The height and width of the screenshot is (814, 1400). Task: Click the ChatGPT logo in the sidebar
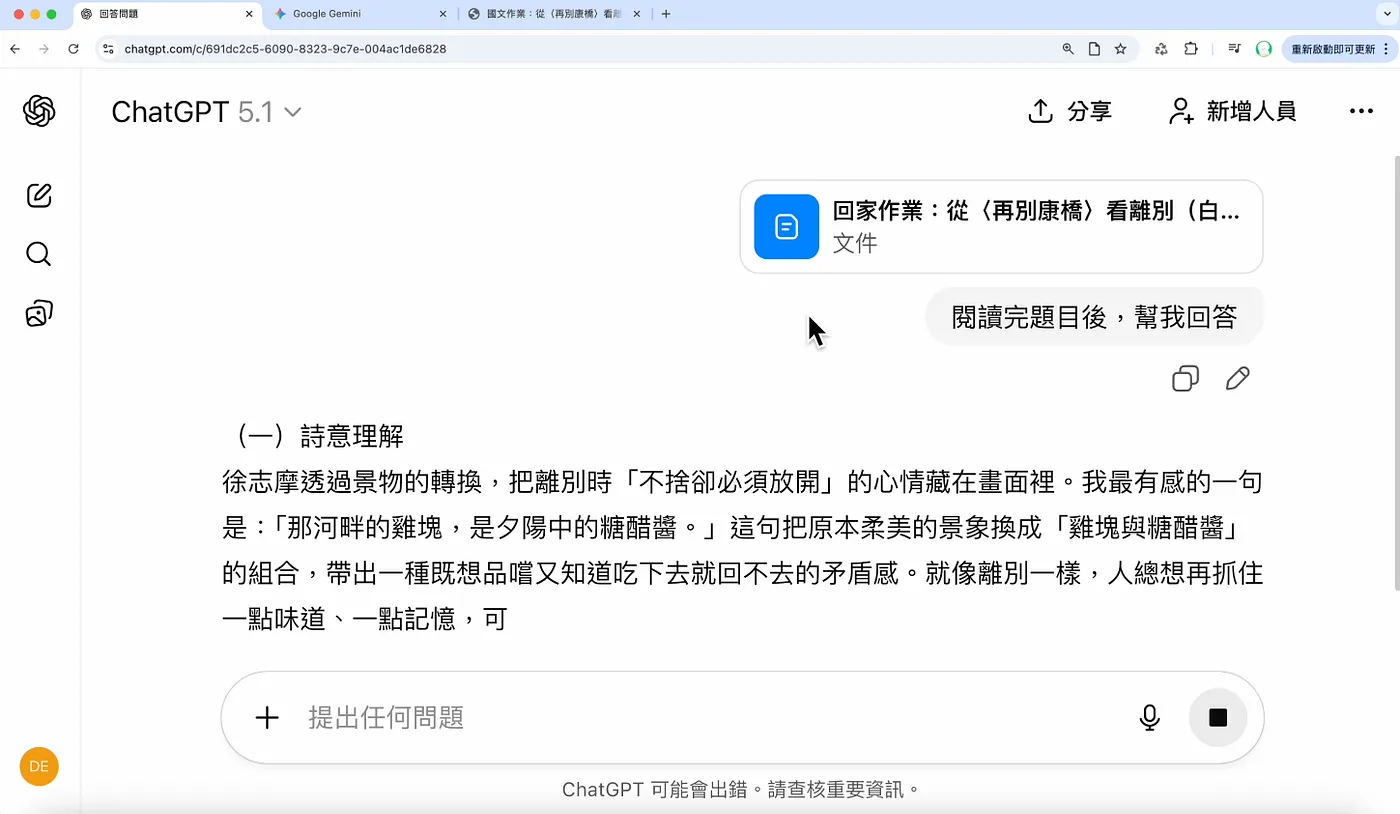[x=39, y=111]
